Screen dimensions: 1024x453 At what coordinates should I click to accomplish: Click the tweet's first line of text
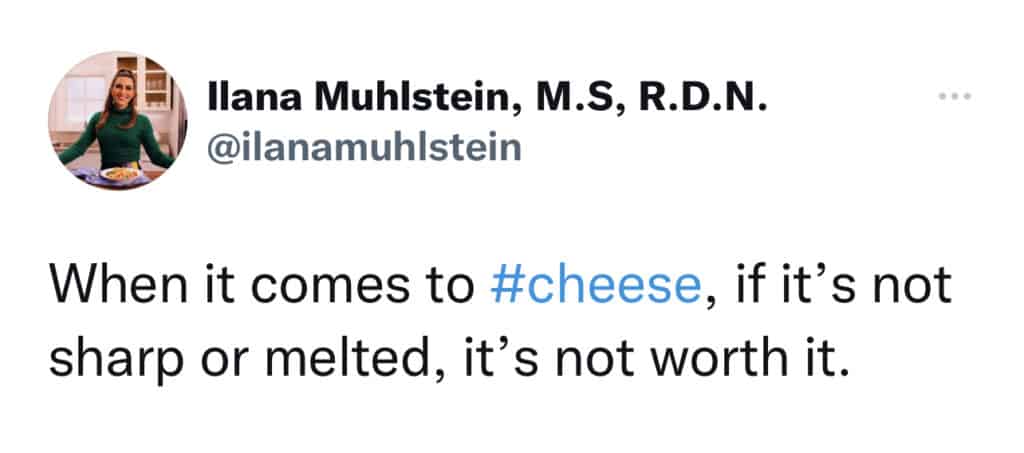(x=500, y=287)
